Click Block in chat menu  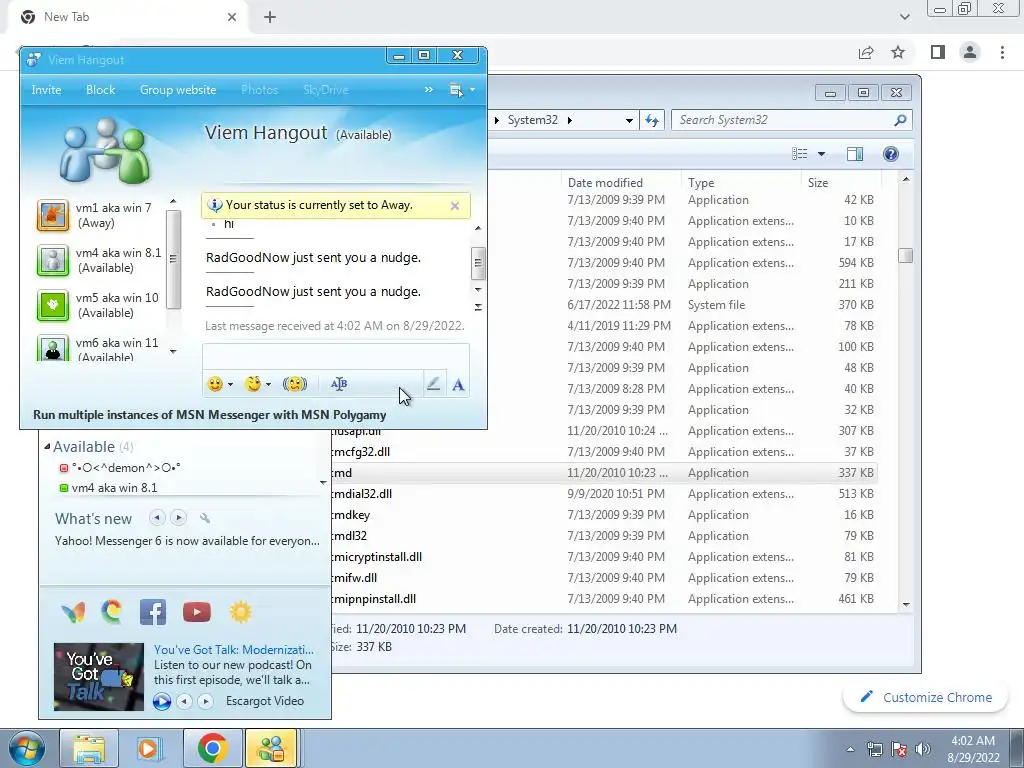101,89
